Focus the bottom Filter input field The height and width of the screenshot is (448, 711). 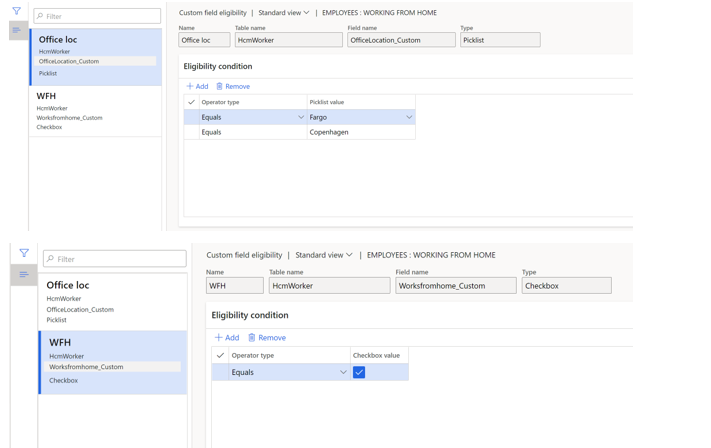click(115, 258)
